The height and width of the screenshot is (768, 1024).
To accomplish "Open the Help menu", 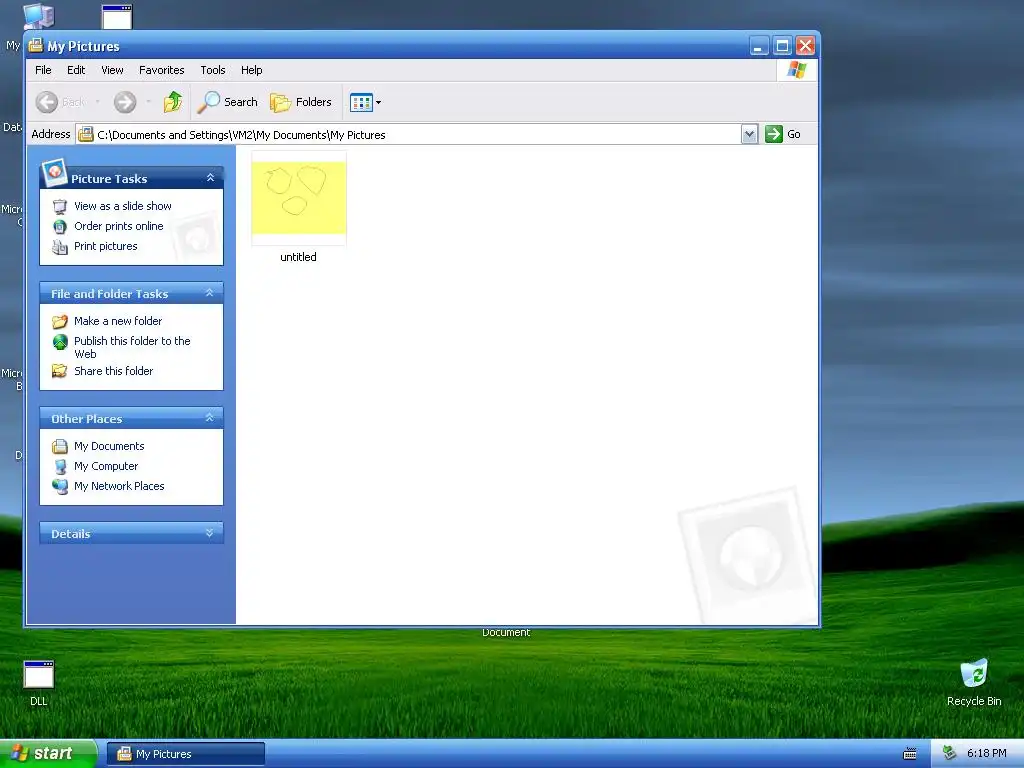I will (251, 70).
